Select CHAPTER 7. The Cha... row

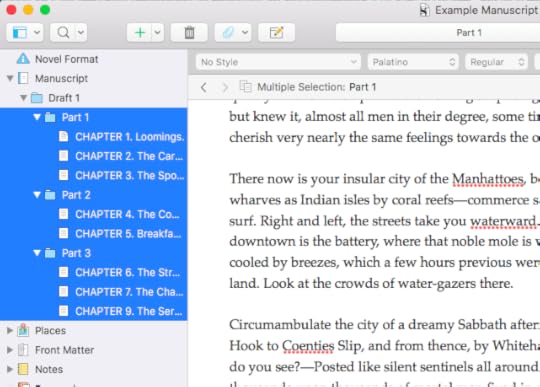[94, 292]
